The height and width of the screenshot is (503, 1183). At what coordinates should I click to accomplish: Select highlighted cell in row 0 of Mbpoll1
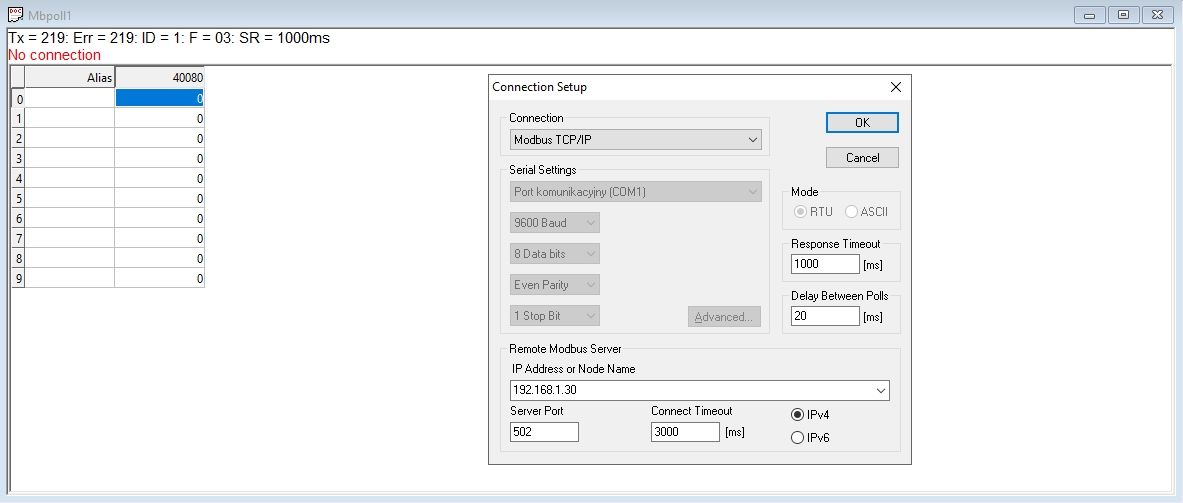click(159, 98)
